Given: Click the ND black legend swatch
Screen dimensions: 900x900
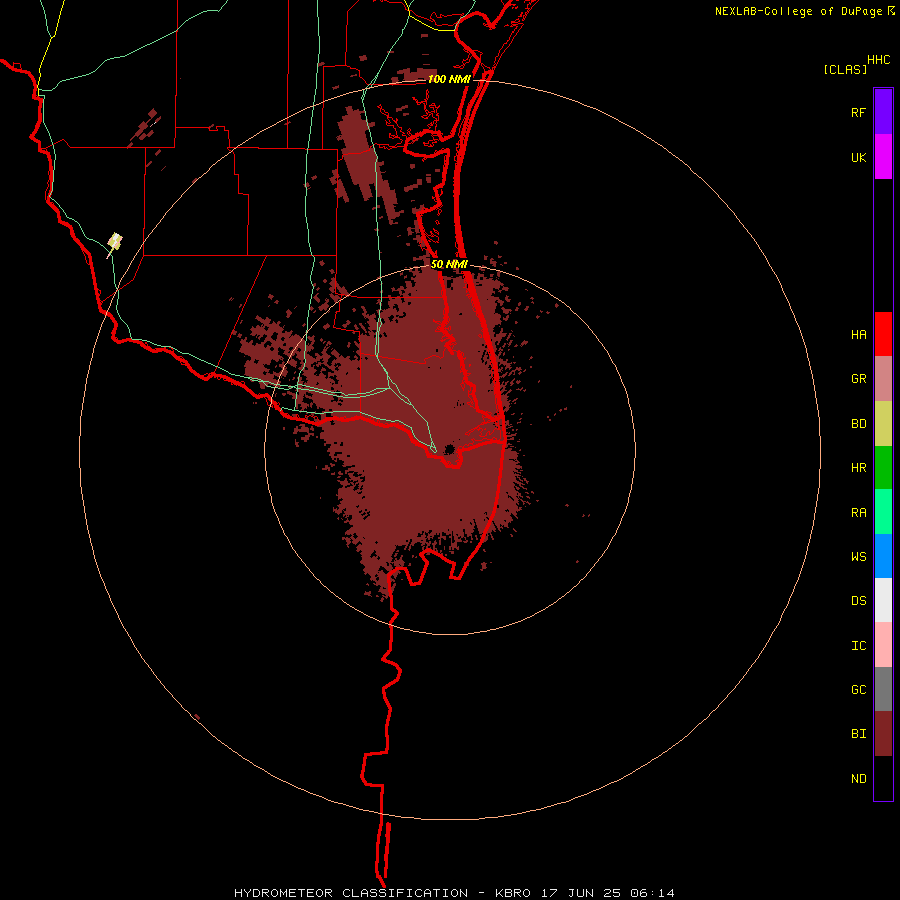Looking at the screenshot, I should [883, 778].
